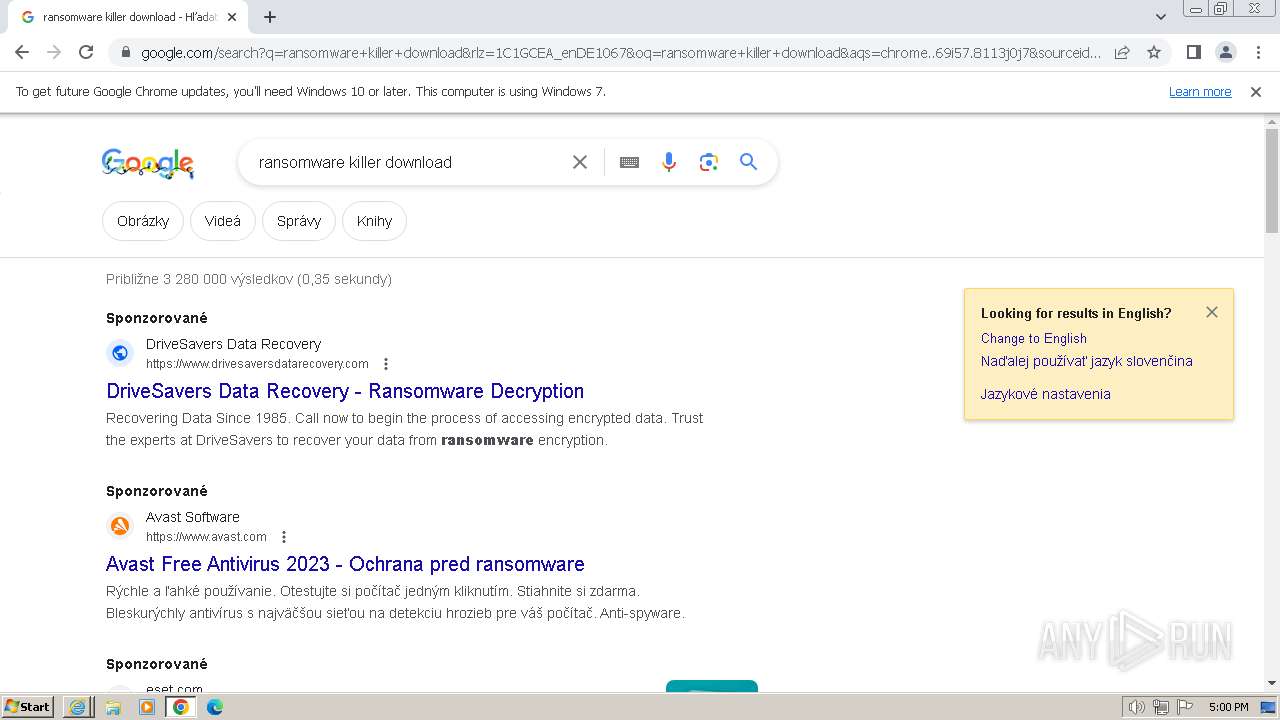
Task: Open the system tray volume icon
Action: click(x=1137, y=707)
